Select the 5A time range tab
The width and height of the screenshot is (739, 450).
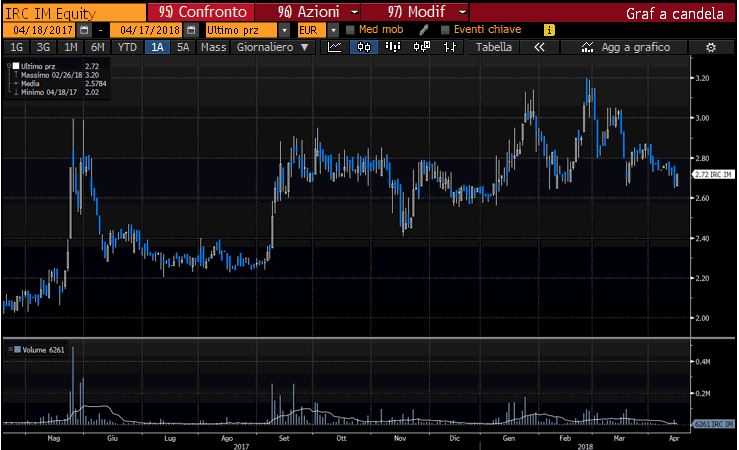[x=183, y=47]
